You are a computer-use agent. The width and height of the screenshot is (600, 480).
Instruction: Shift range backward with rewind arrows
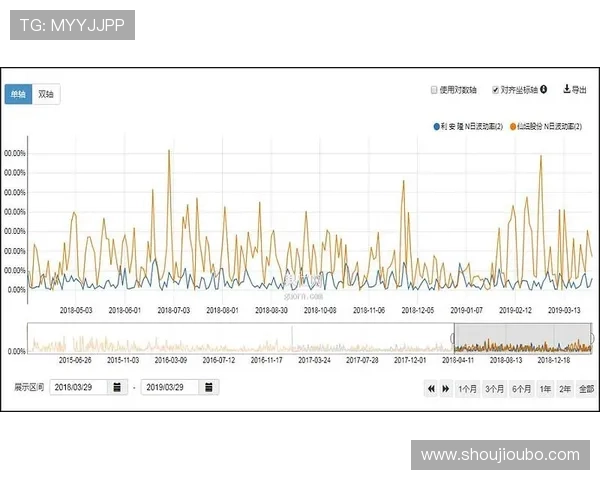[431, 389]
